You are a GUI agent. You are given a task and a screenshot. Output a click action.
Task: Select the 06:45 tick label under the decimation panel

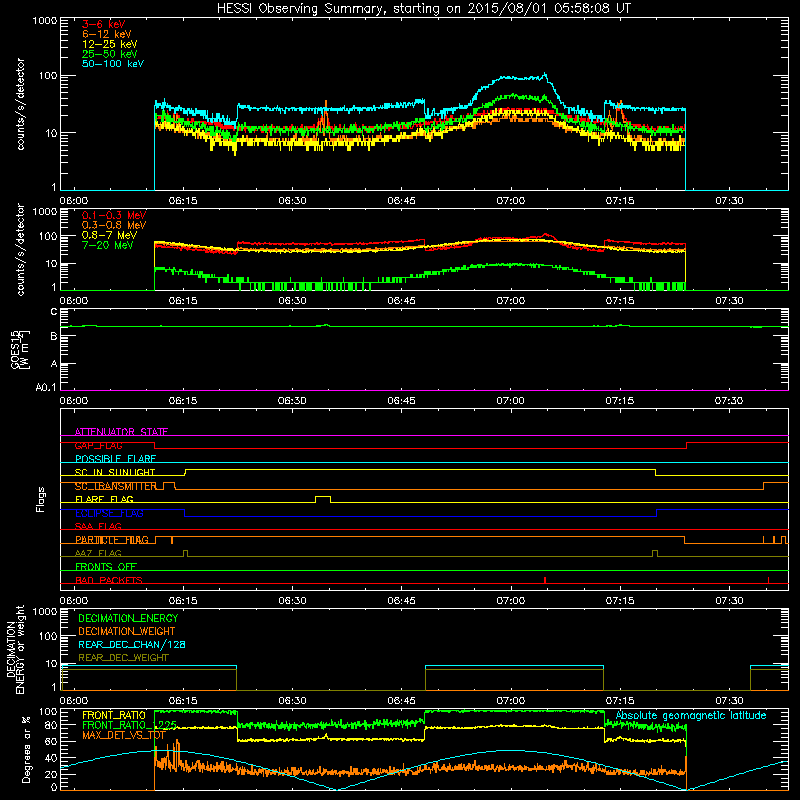click(401, 701)
